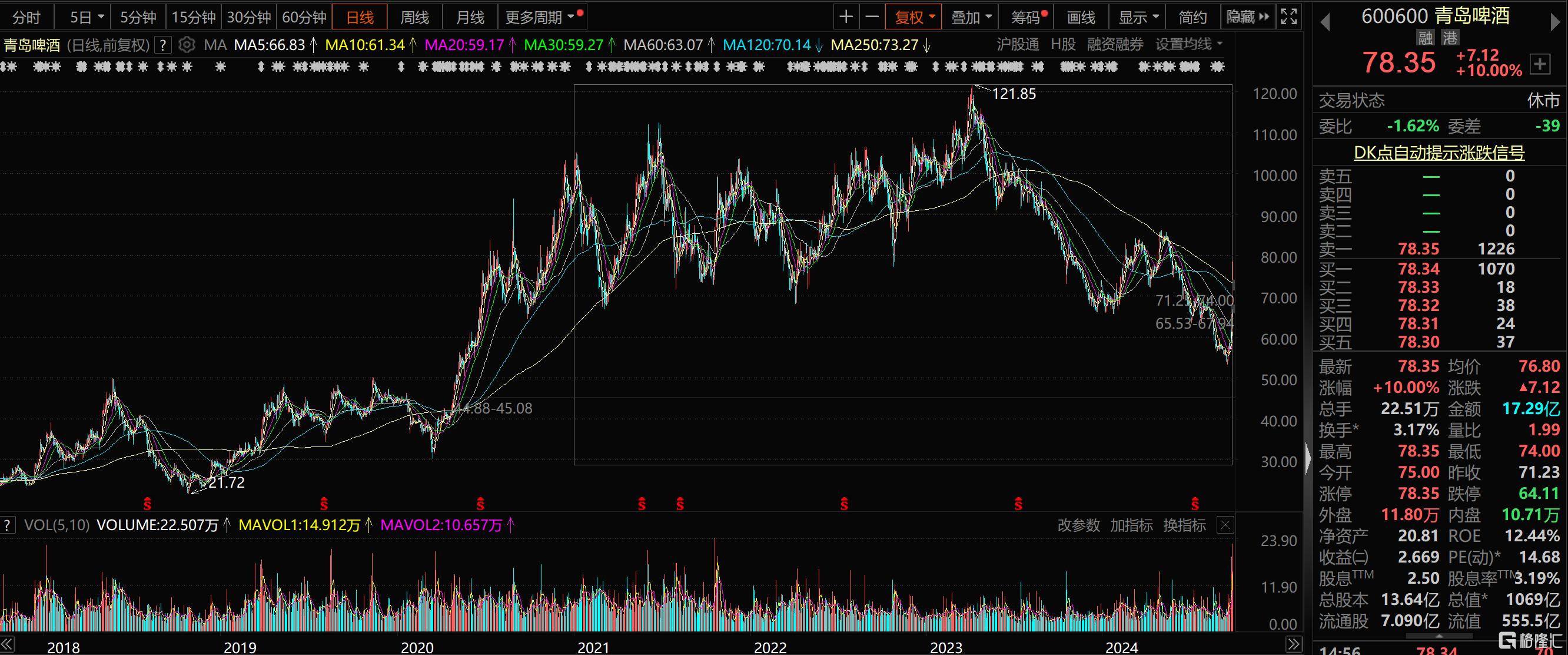1568x655 pixels.
Task: Open 复权 adjustment dropdown
Action: [x=913, y=17]
